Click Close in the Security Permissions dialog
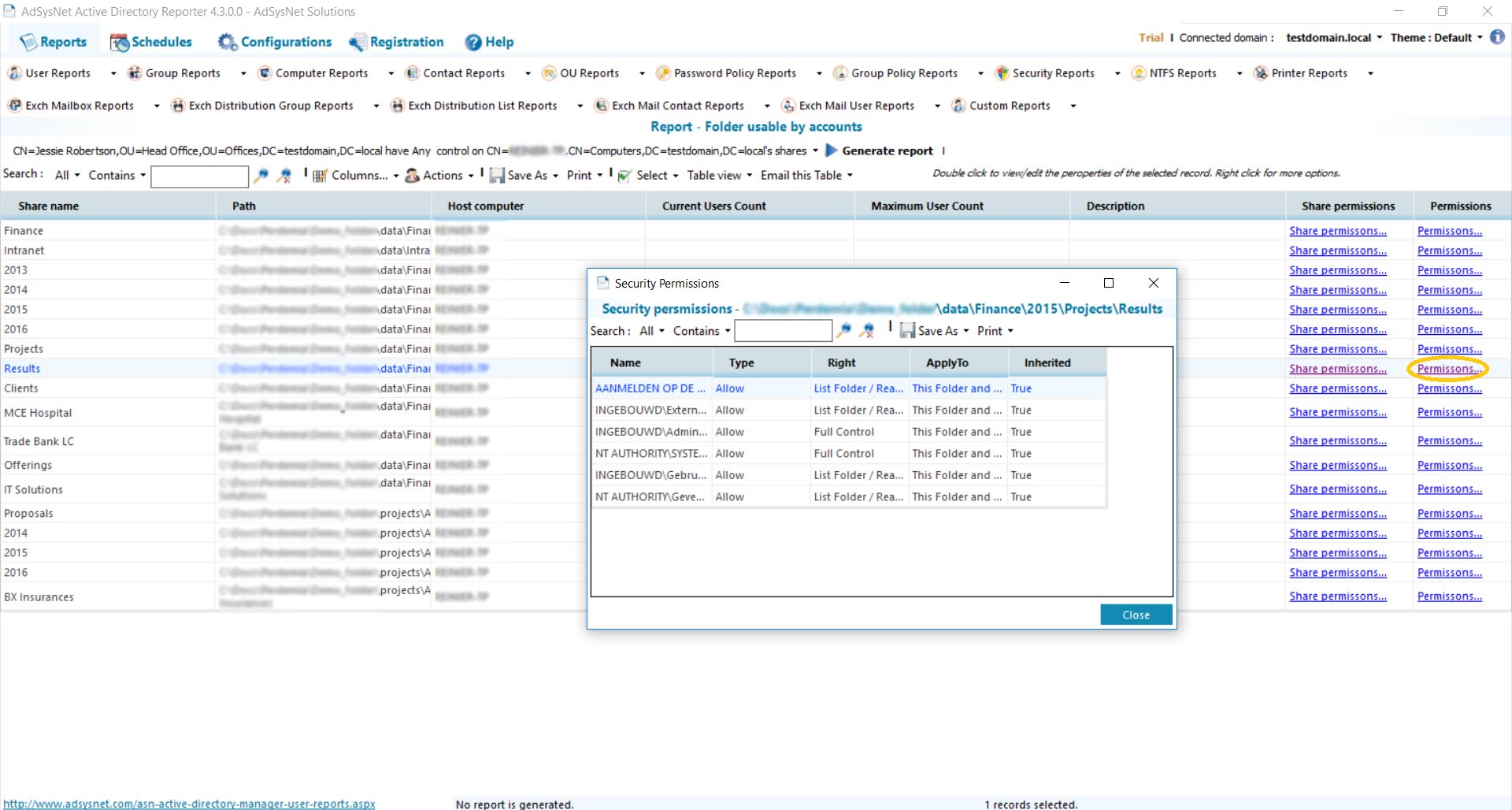1512x810 pixels. (x=1136, y=615)
